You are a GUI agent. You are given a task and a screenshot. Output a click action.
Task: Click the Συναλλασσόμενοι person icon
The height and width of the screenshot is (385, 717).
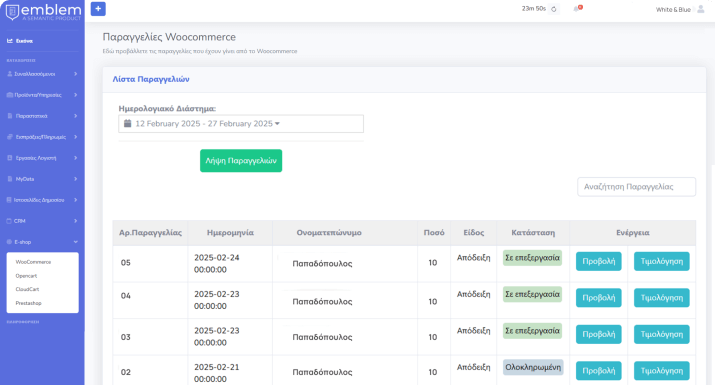coord(10,74)
